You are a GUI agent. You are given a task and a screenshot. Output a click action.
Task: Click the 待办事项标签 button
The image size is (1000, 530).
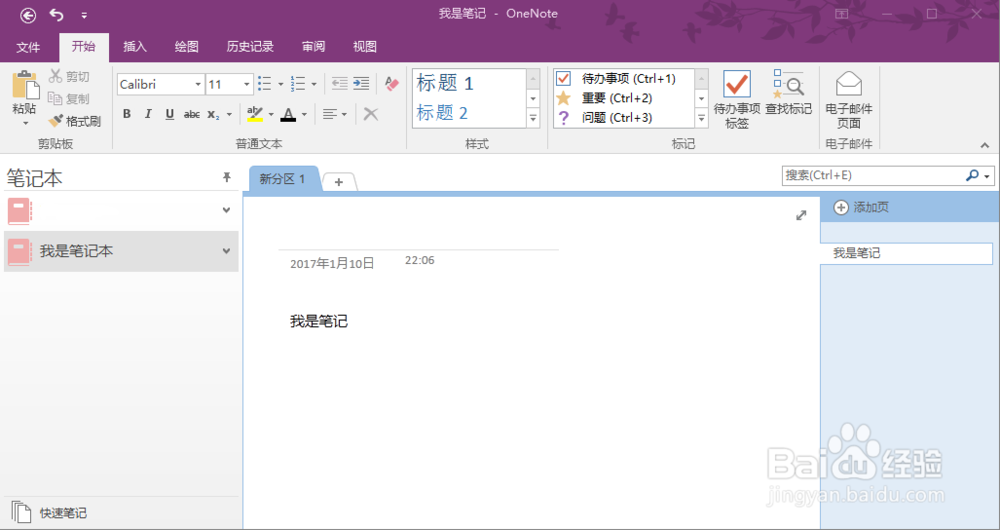pos(737,99)
